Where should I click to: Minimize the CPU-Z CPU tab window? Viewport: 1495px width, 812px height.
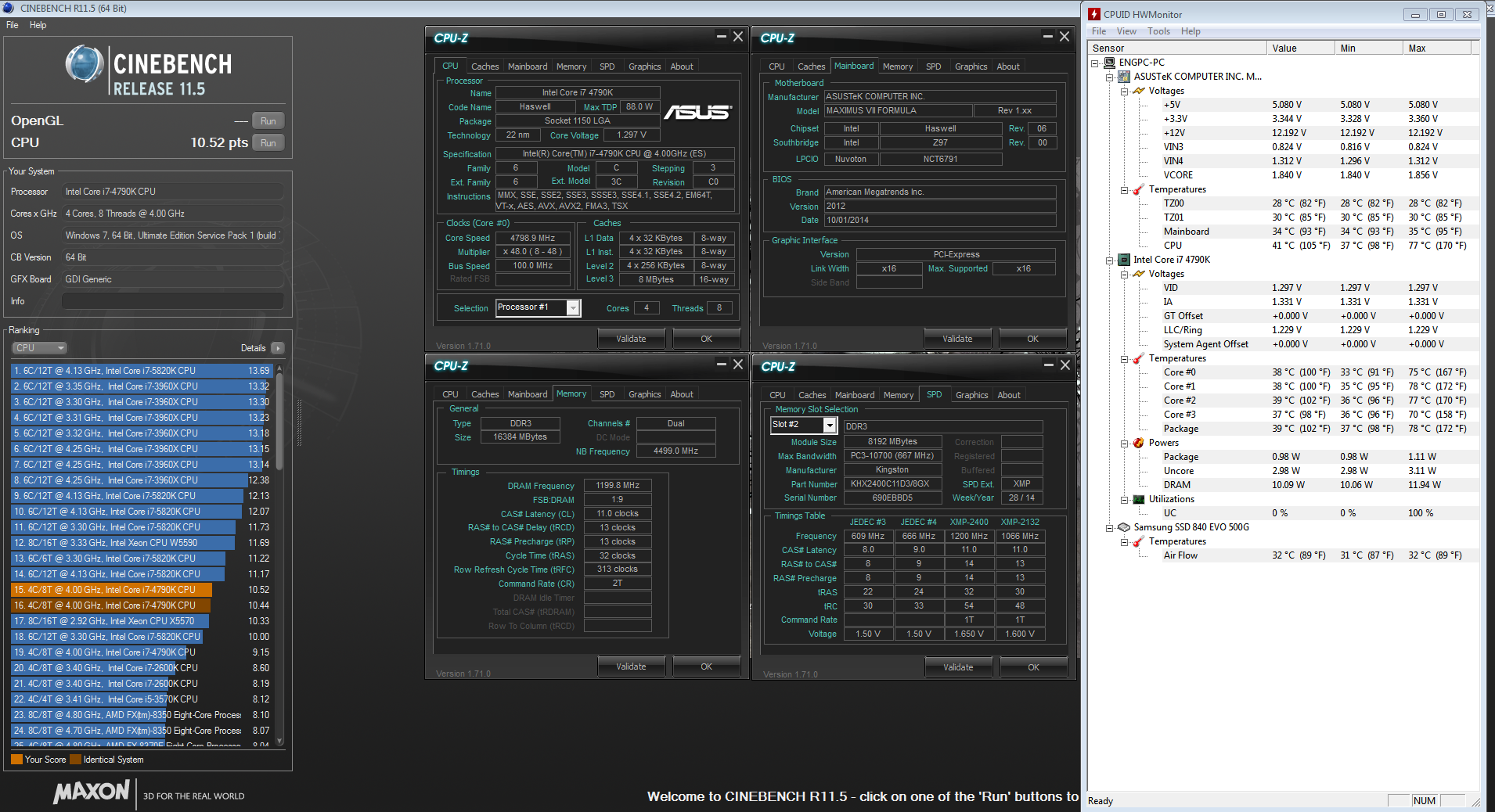point(722,36)
